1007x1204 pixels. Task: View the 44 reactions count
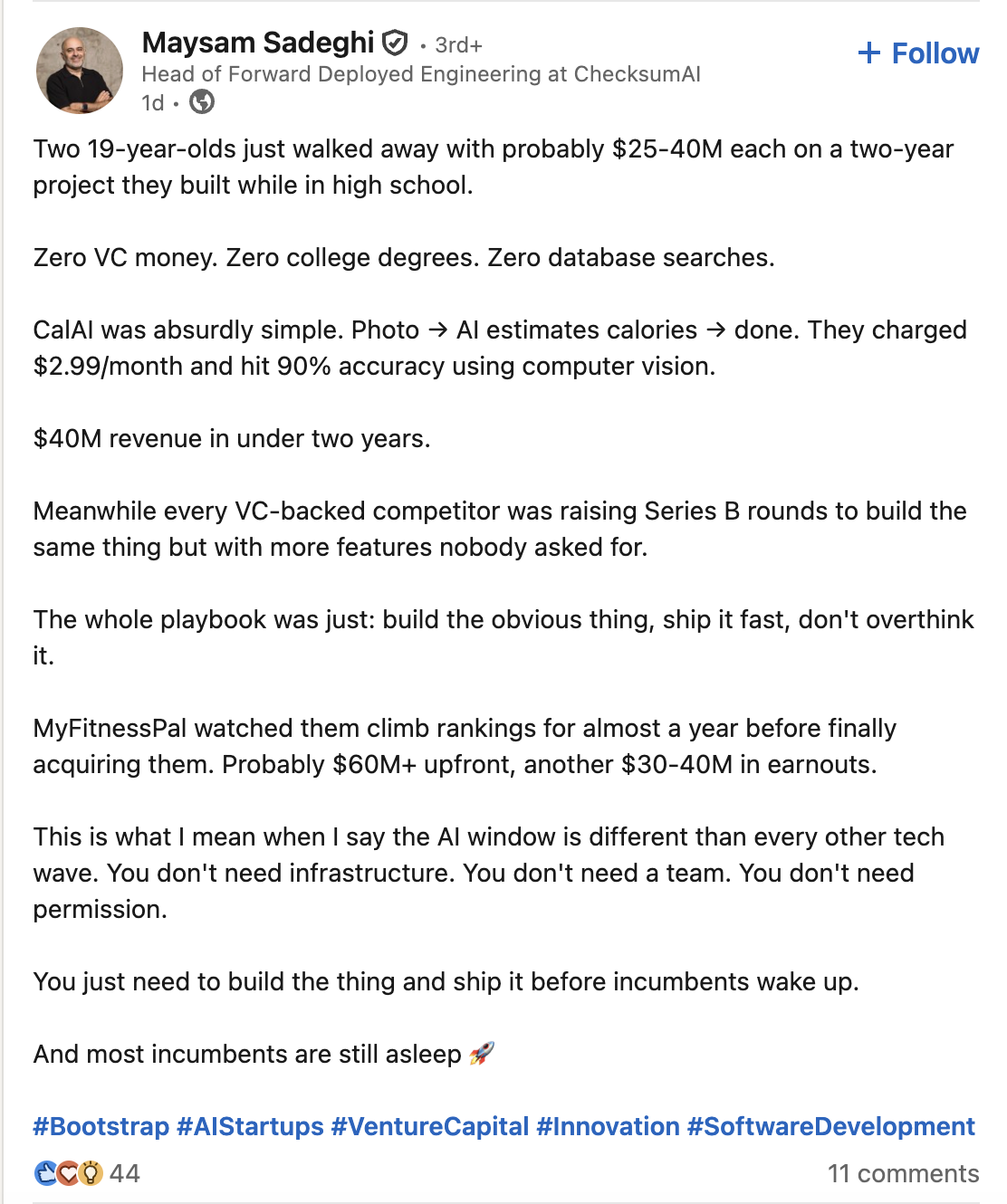(x=125, y=1174)
